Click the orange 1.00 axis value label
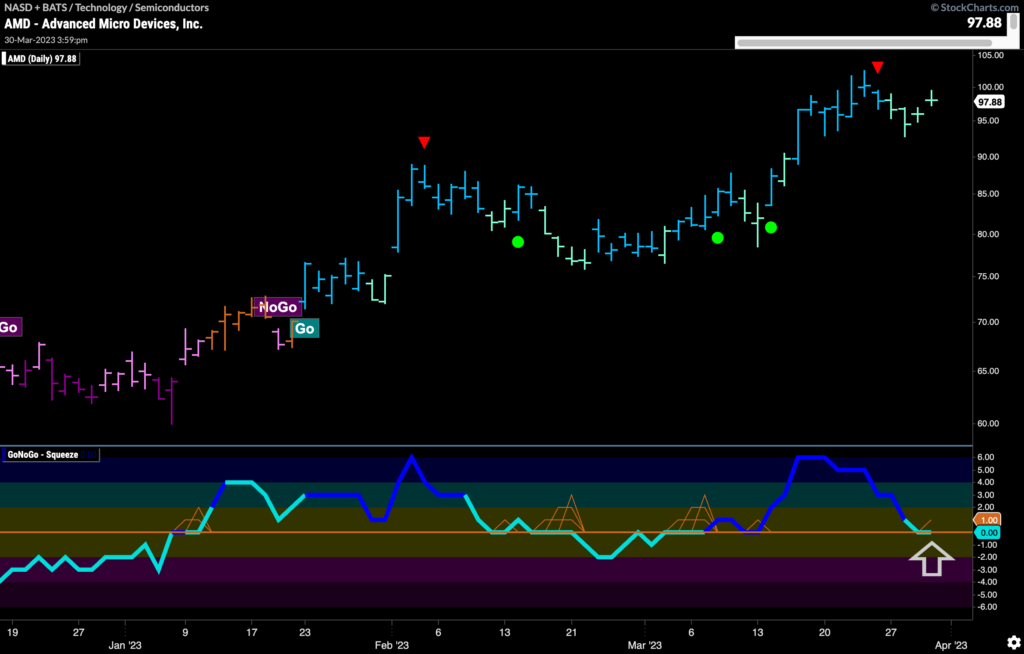 click(x=988, y=520)
